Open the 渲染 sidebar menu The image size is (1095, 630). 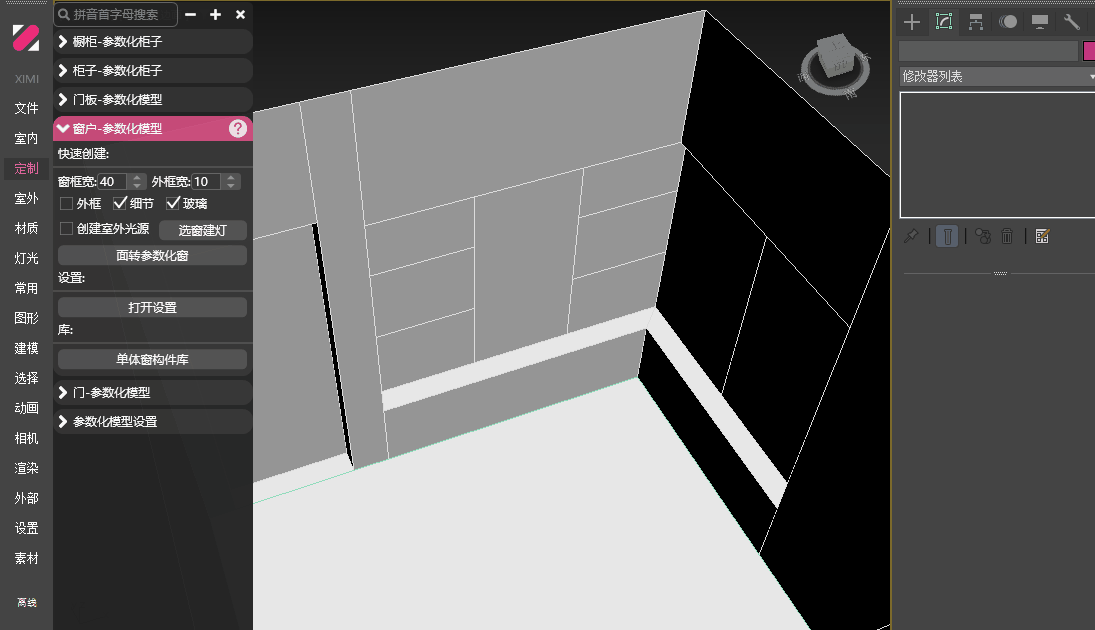[x=27, y=469]
